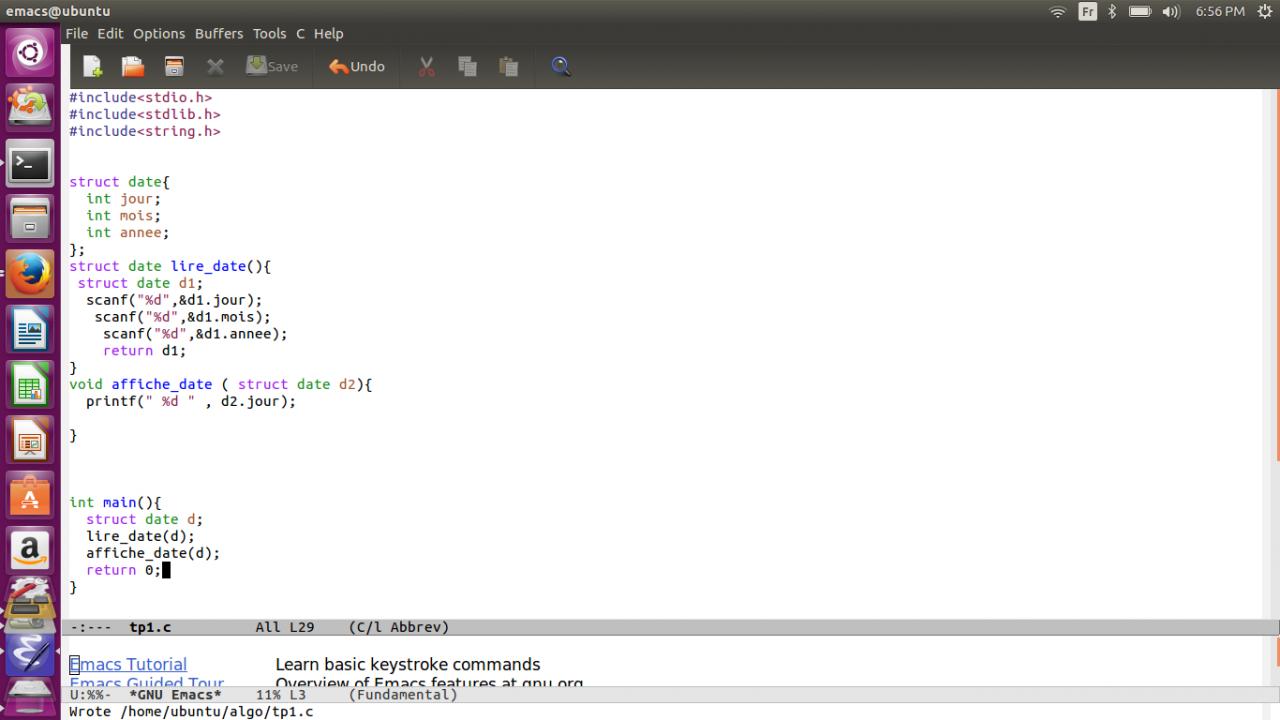Image resolution: width=1280 pixels, height=720 pixels.
Task: Open Ubuntu Software Center from the launcher
Action: click(30, 495)
